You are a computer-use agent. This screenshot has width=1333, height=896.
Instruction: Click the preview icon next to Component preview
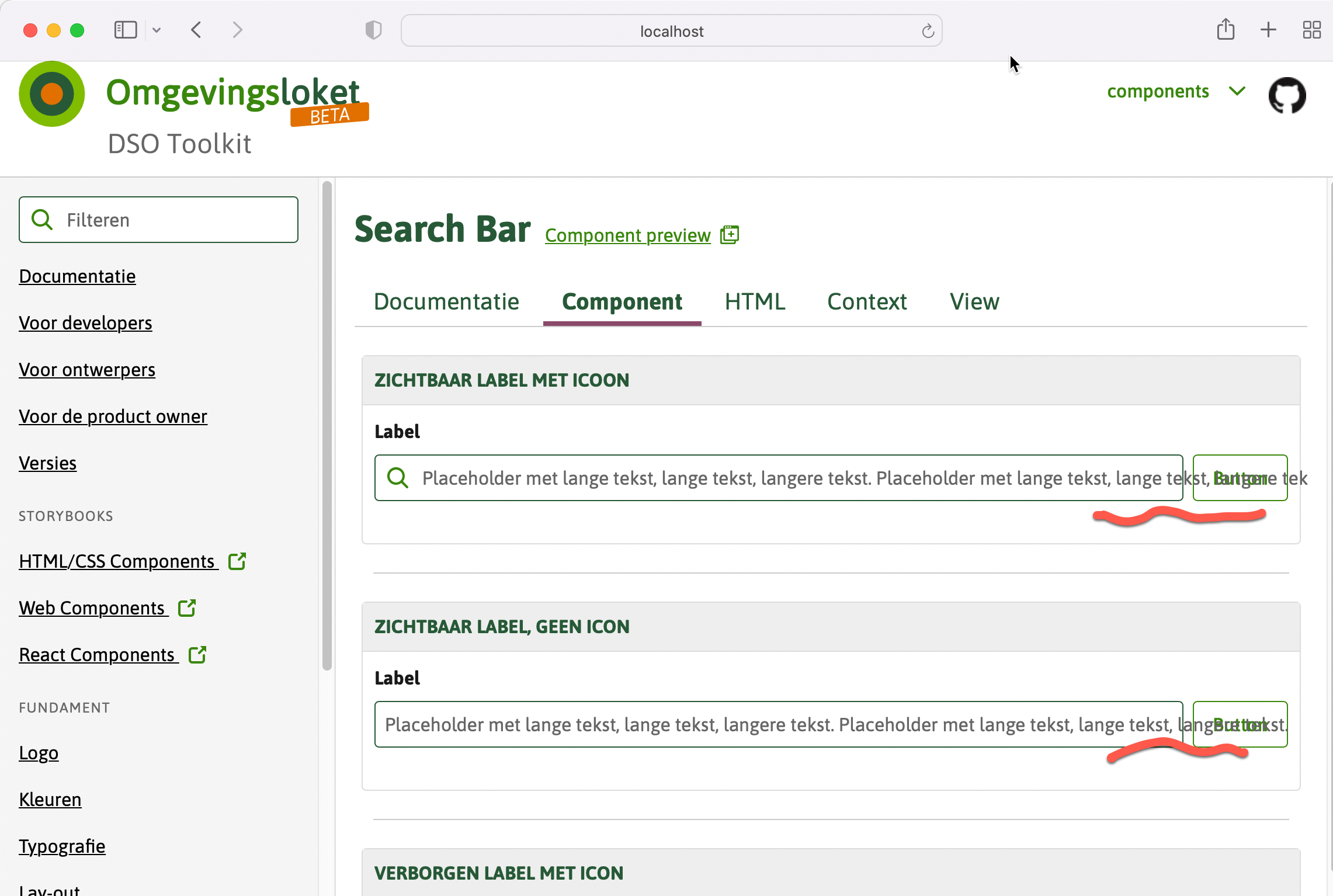[x=730, y=234]
